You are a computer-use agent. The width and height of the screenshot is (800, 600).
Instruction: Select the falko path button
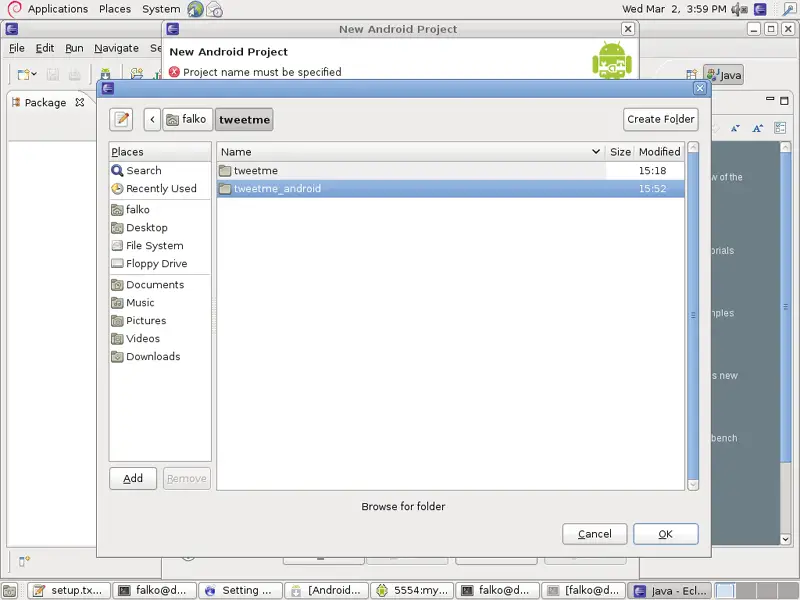click(x=187, y=119)
